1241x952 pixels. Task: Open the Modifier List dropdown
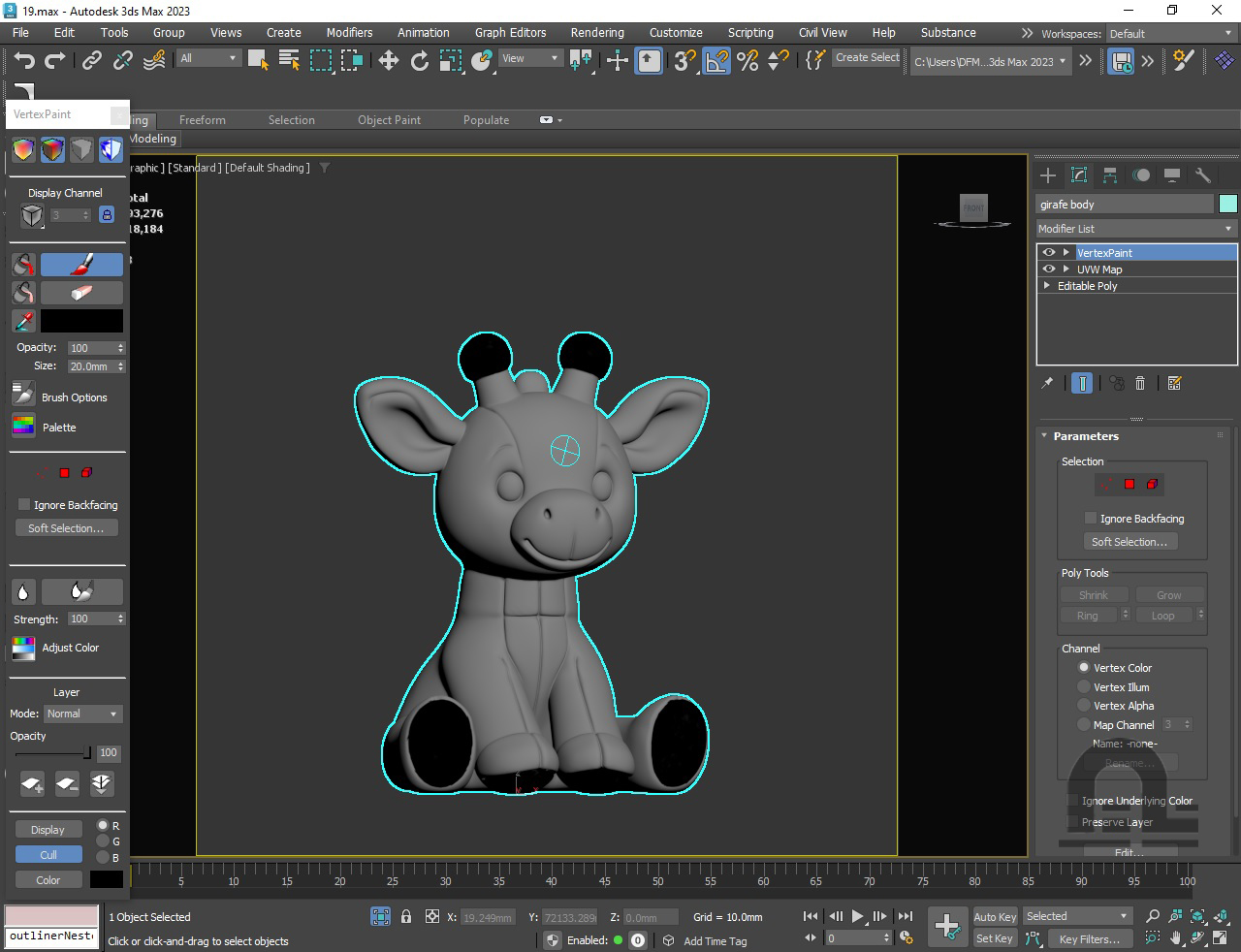coord(1135,229)
